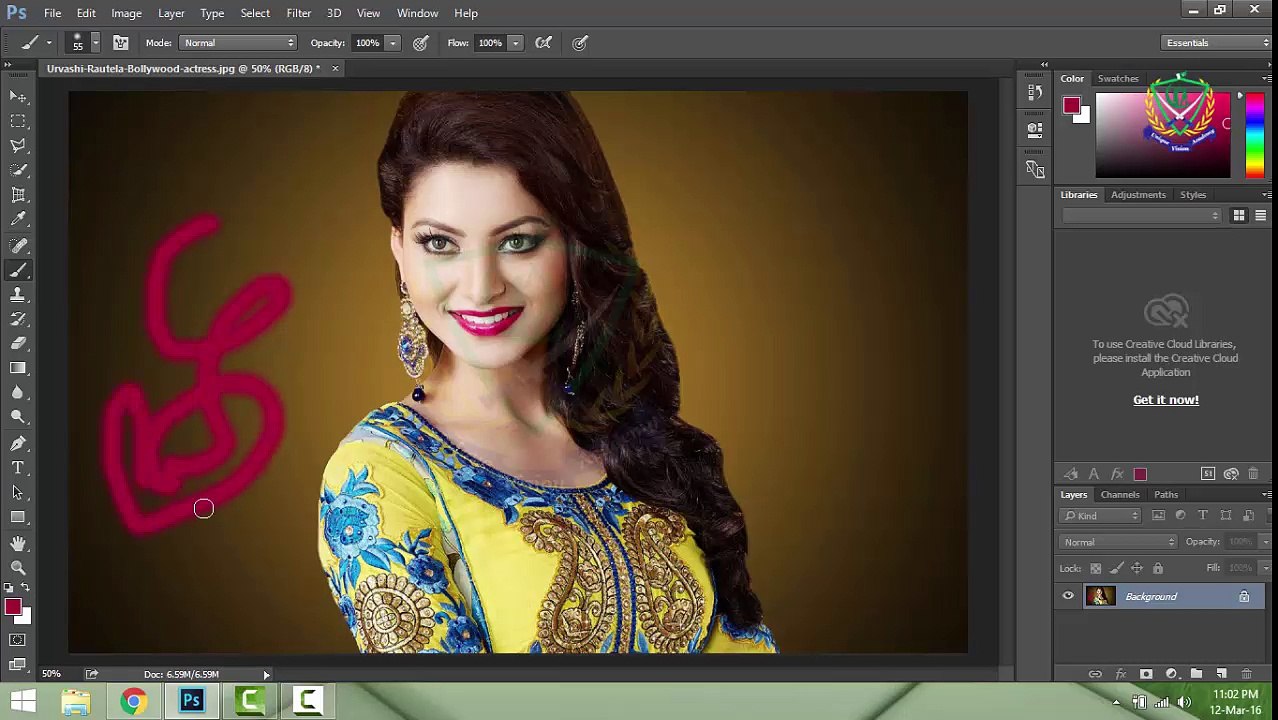Toggle lock position icon
Image resolution: width=1278 pixels, height=720 pixels.
click(1137, 568)
